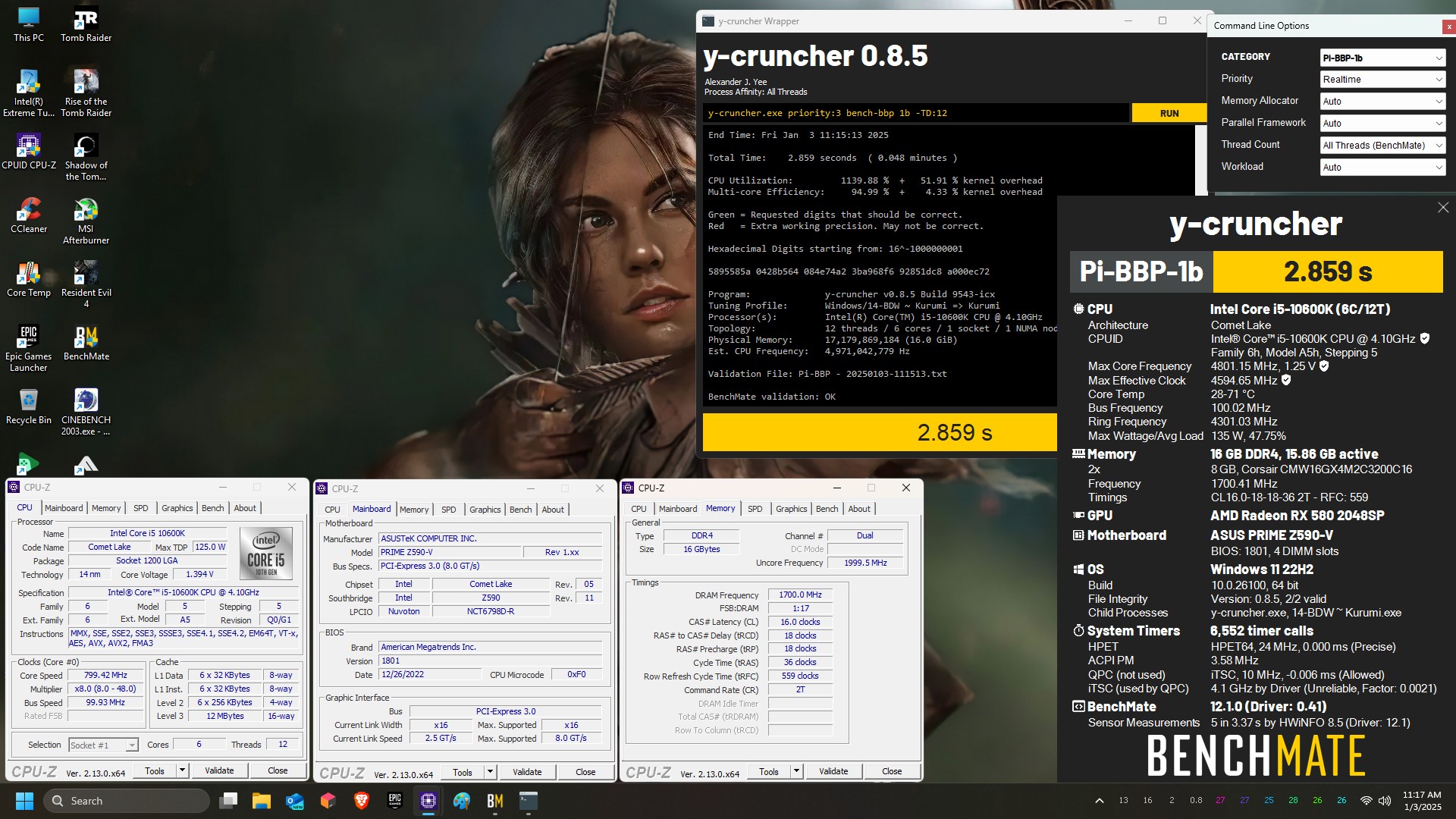Open File Explorer from the taskbar

[261, 801]
